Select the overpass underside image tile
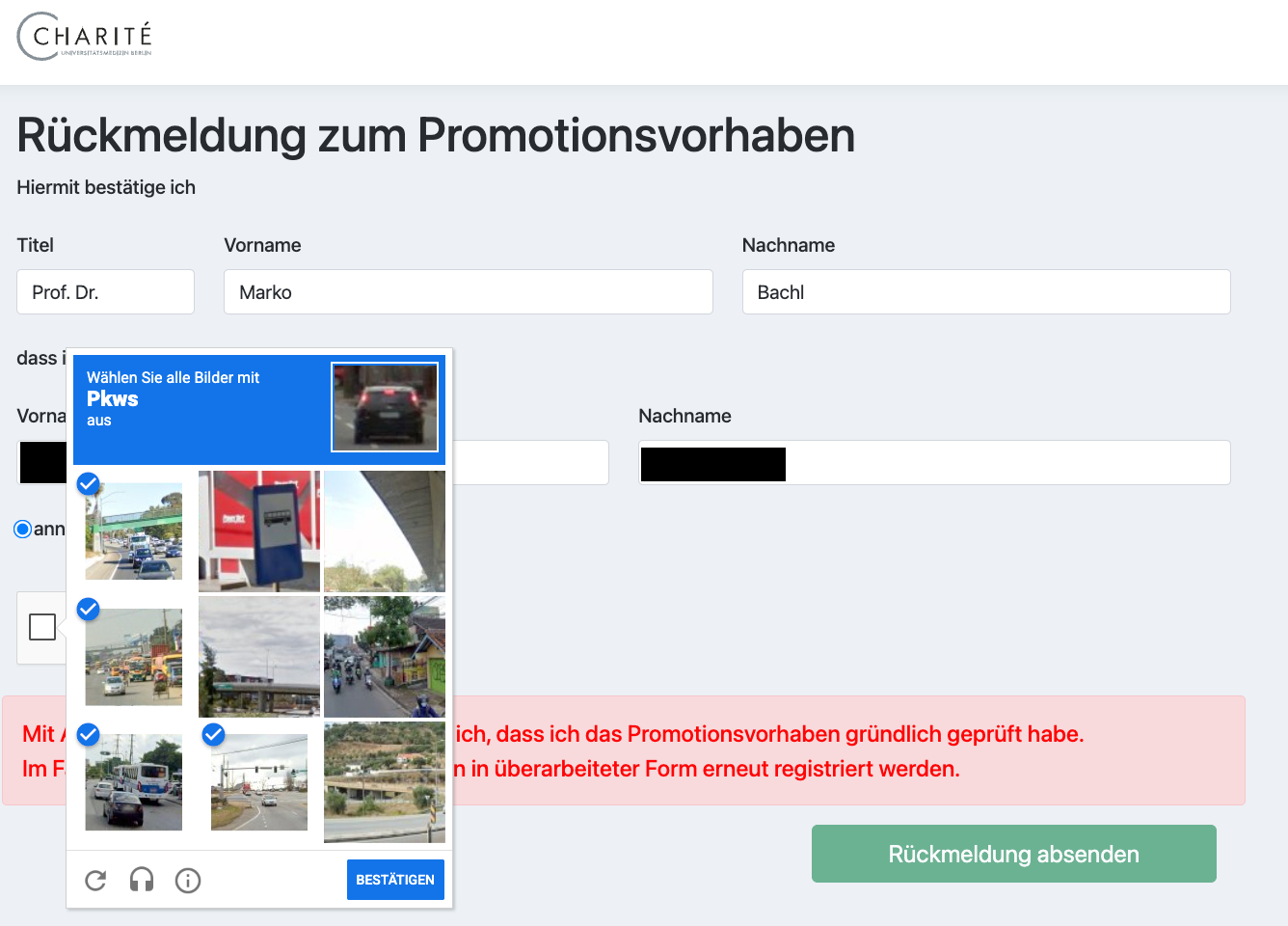Image resolution: width=1288 pixels, height=926 pixels. [x=385, y=531]
